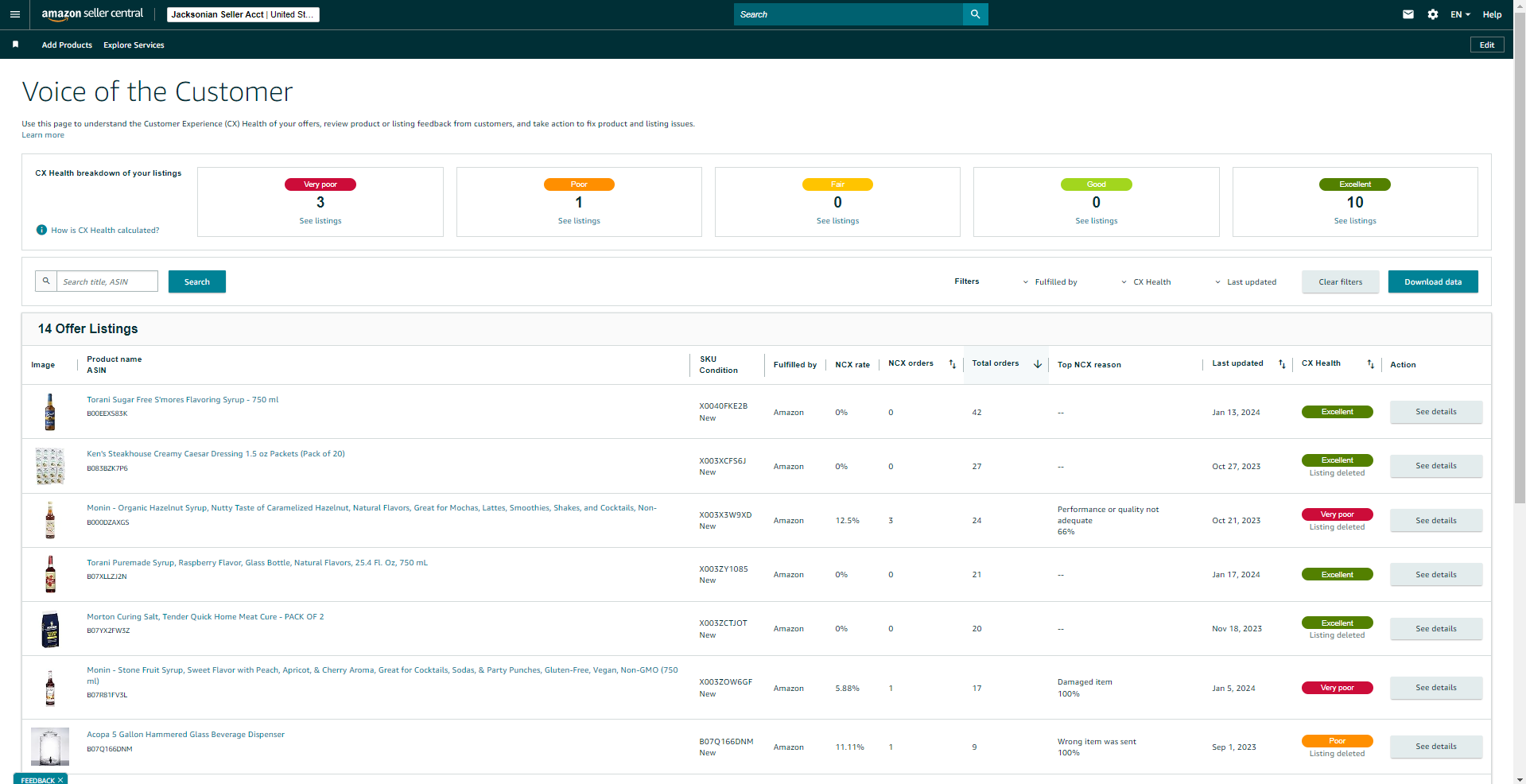Screen dimensions: 1526x784
Task: See listings under Very poor
Action: coord(320,221)
